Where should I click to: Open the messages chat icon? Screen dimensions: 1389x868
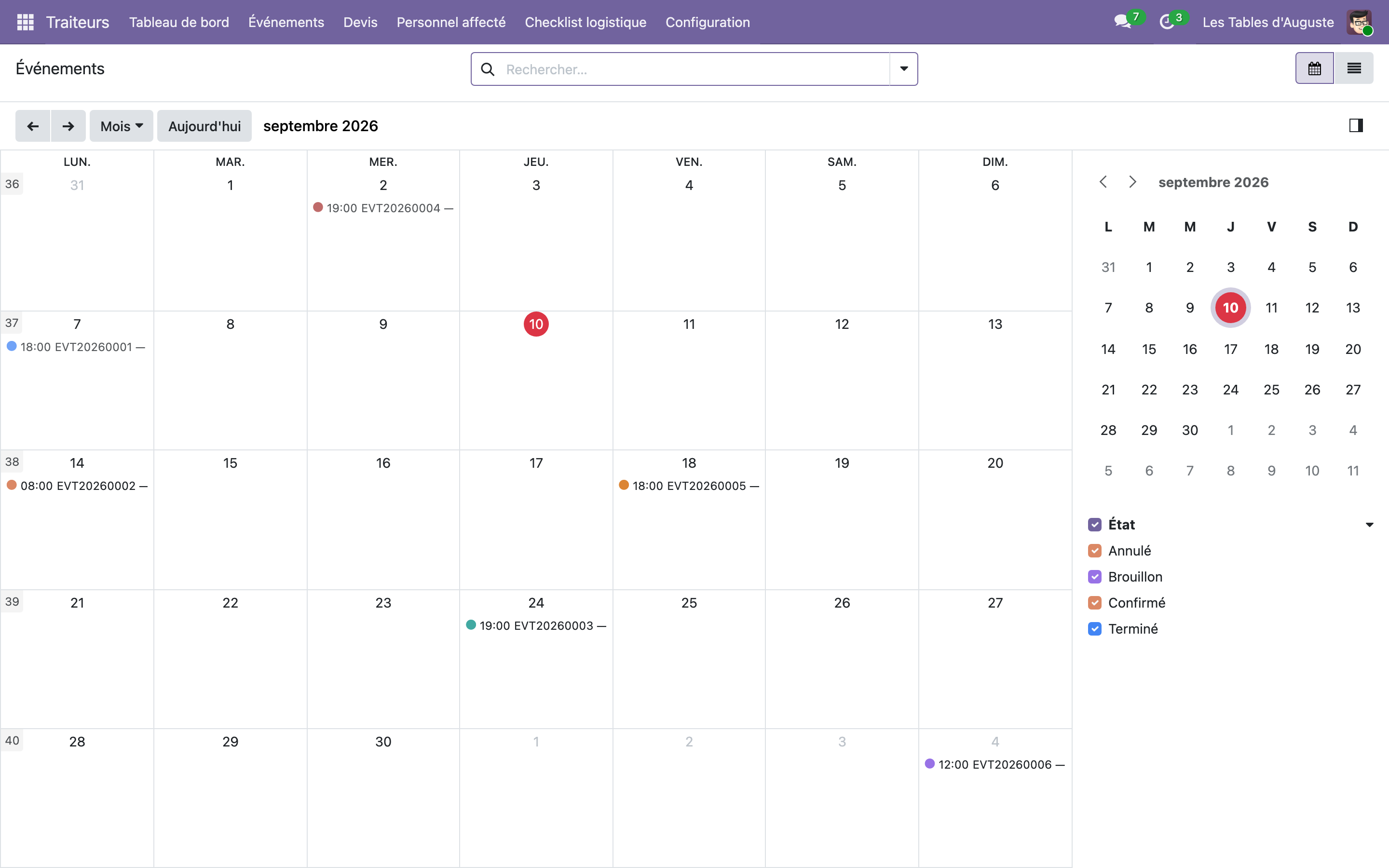click(x=1122, y=22)
